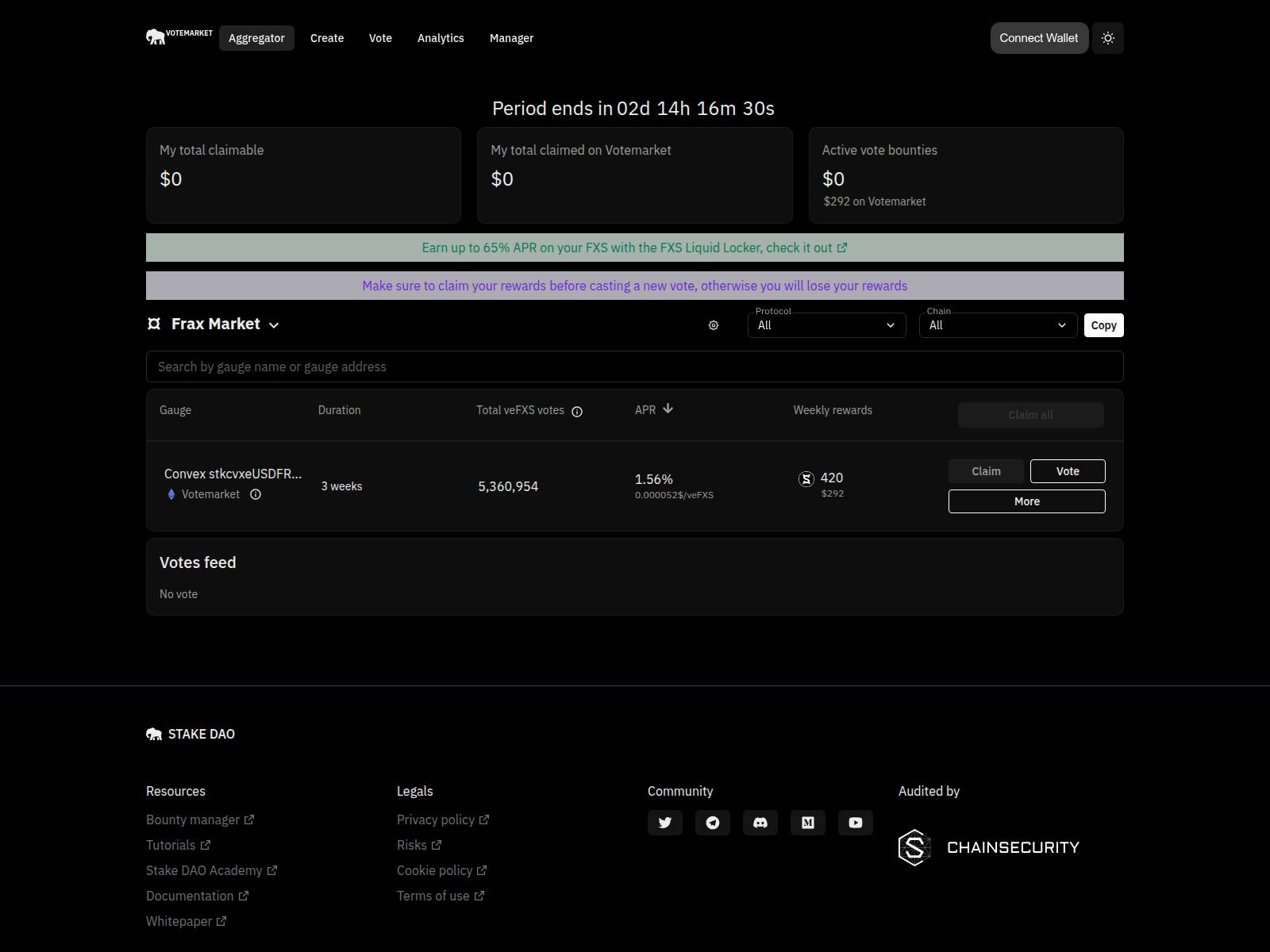The height and width of the screenshot is (952, 1270).
Task: Click More for the Convex gauge
Action: (1026, 501)
